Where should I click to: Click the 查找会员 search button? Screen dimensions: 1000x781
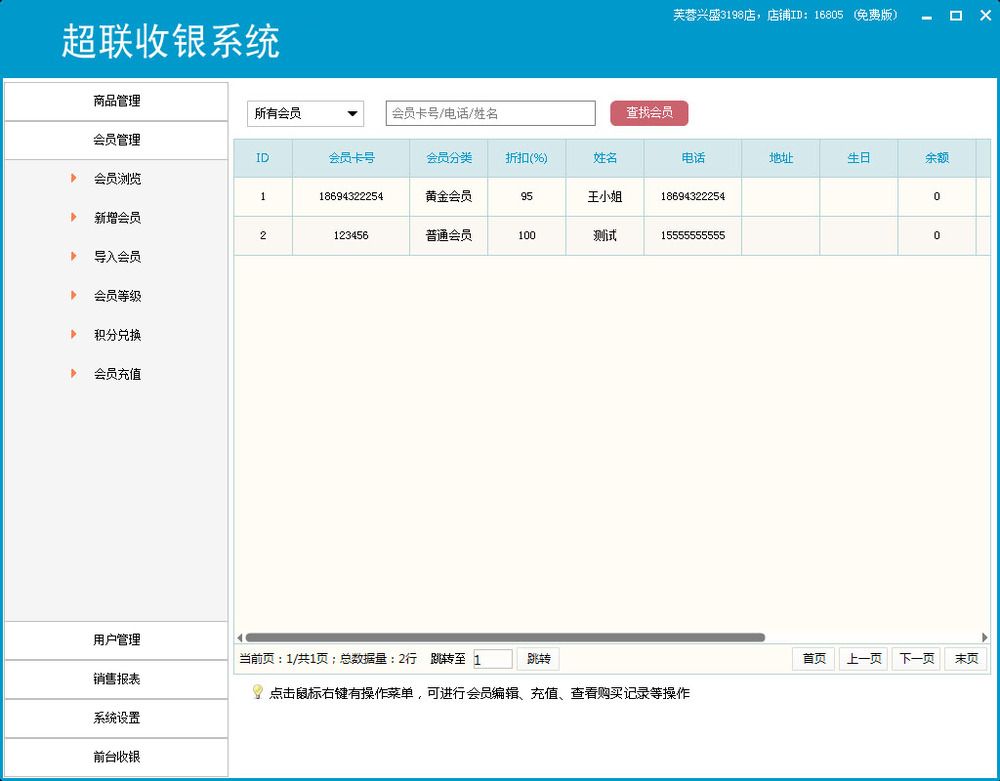point(649,113)
